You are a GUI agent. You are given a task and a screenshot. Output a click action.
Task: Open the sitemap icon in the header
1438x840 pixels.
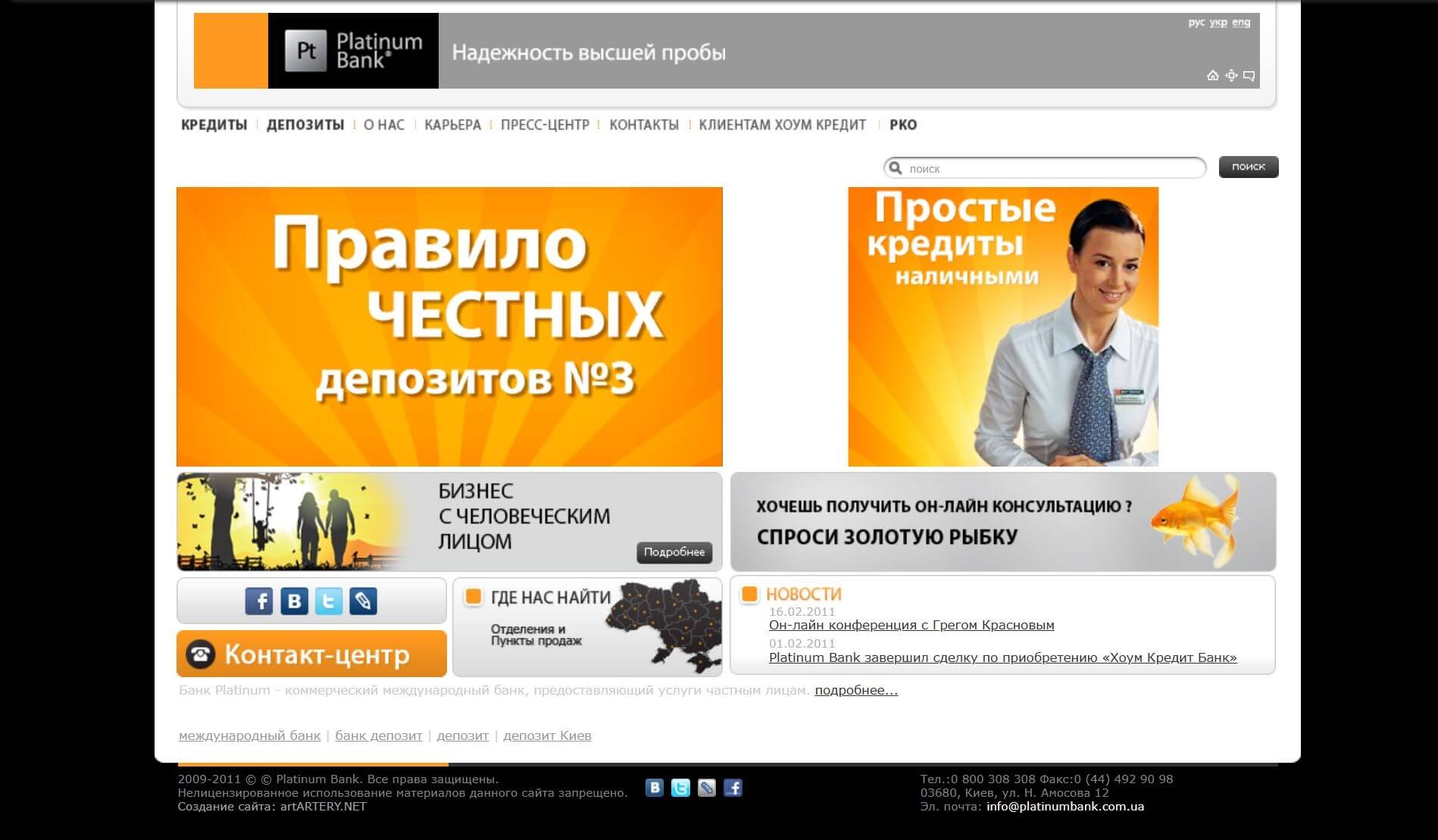coord(1231,75)
